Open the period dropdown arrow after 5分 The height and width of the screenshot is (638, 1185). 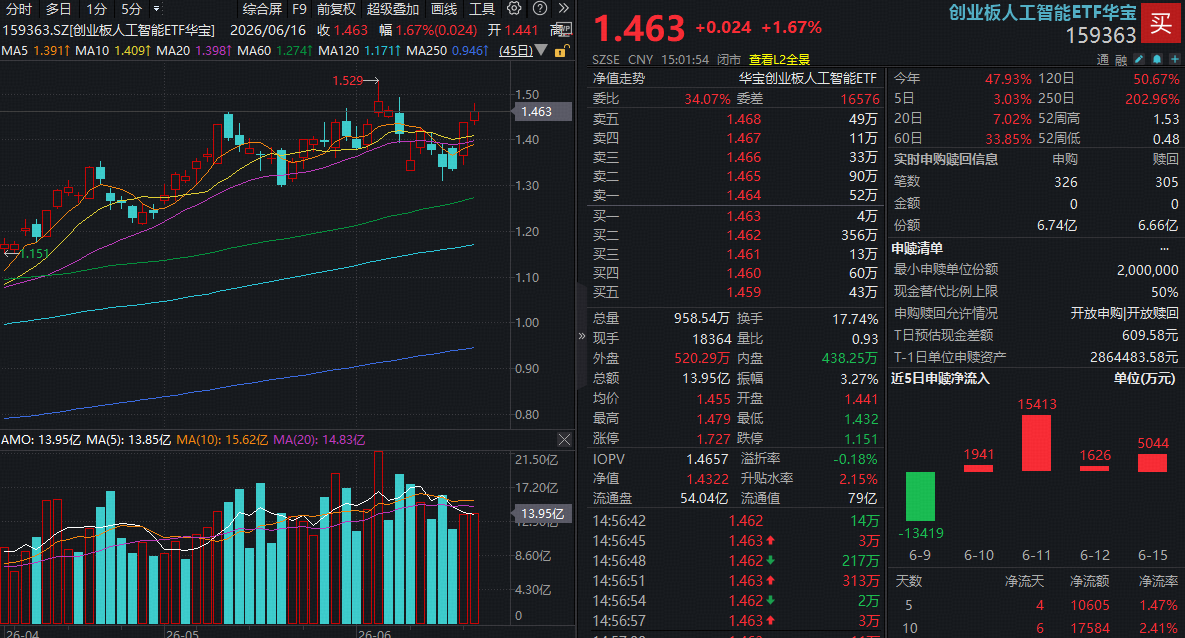(x=156, y=9)
